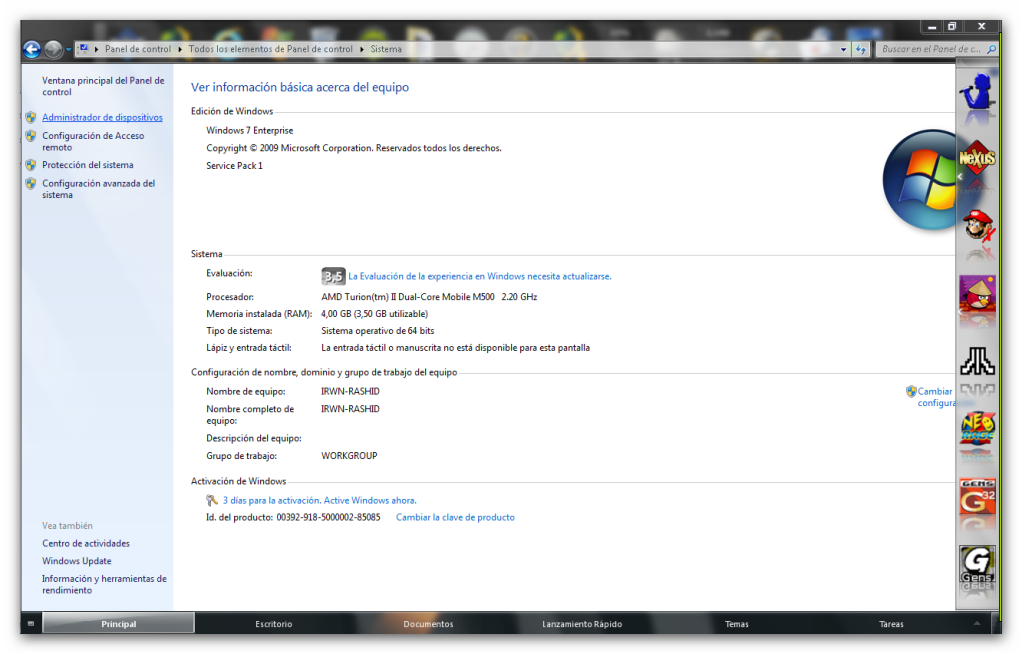The height and width of the screenshot is (654, 1022).
Task: Switch to the Principal tab
Action: click(119, 623)
